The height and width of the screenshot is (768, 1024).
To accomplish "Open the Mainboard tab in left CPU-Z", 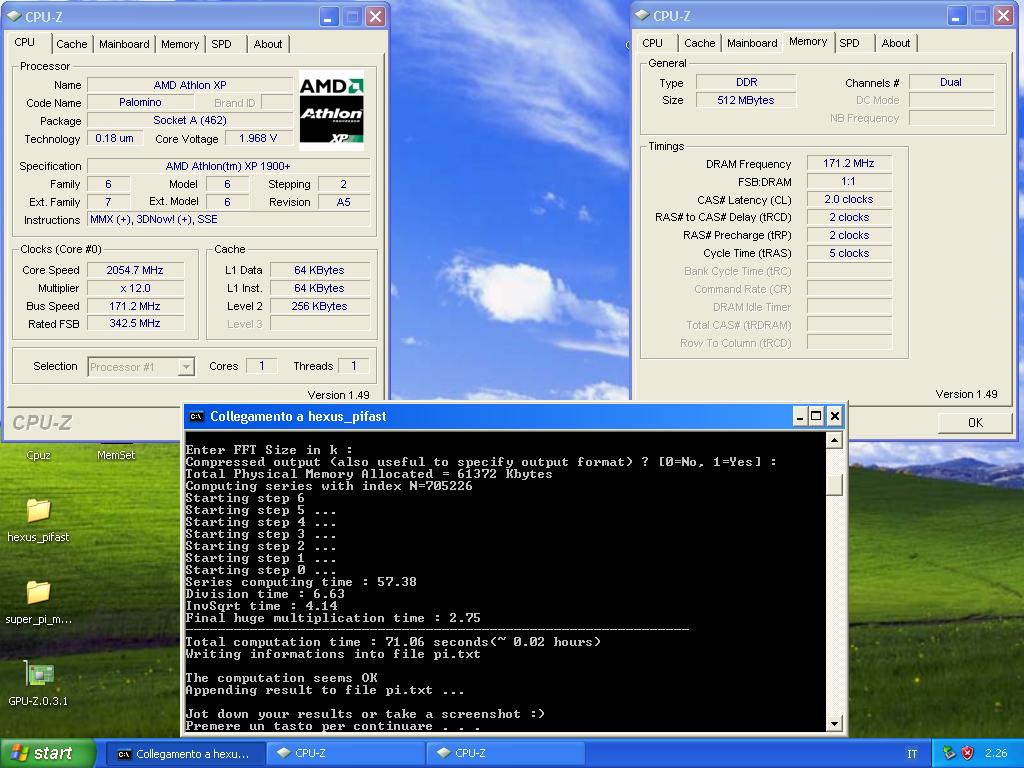I will click(124, 44).
